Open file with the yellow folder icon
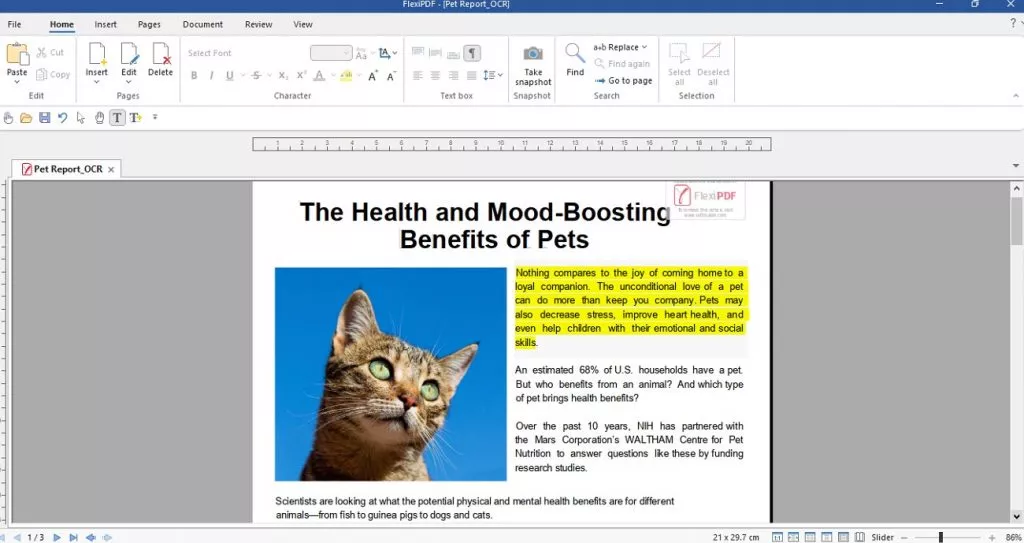Screen dimensions: 1024x543 pyautogui.click(x=26, y=118)
